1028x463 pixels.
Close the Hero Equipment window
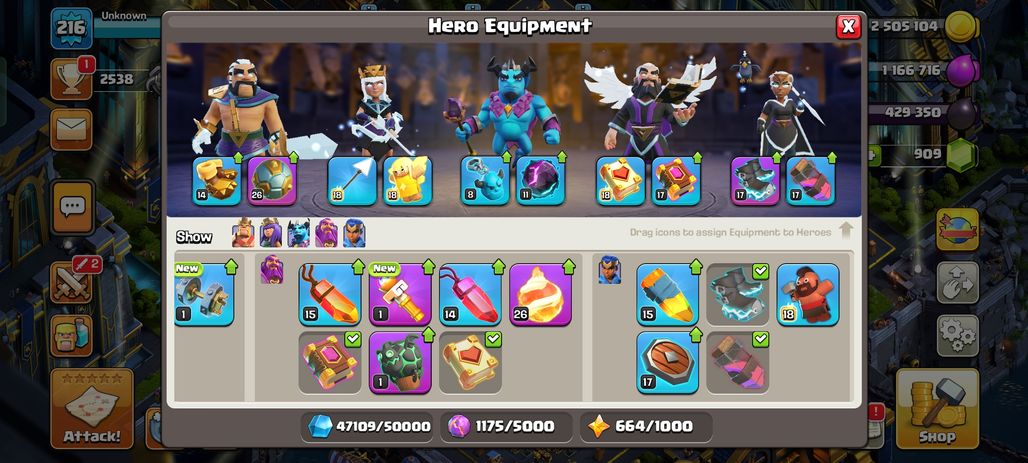[x=848, y=26]
